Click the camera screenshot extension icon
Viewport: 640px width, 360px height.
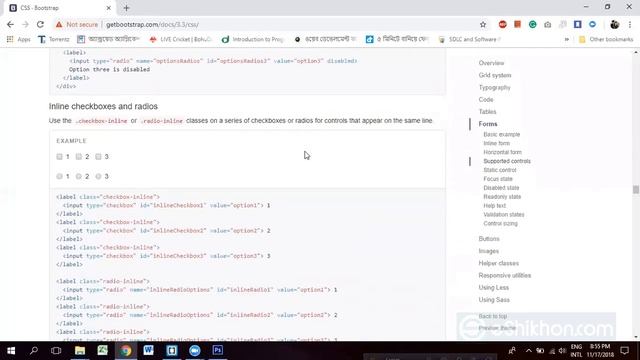(548, 24)
